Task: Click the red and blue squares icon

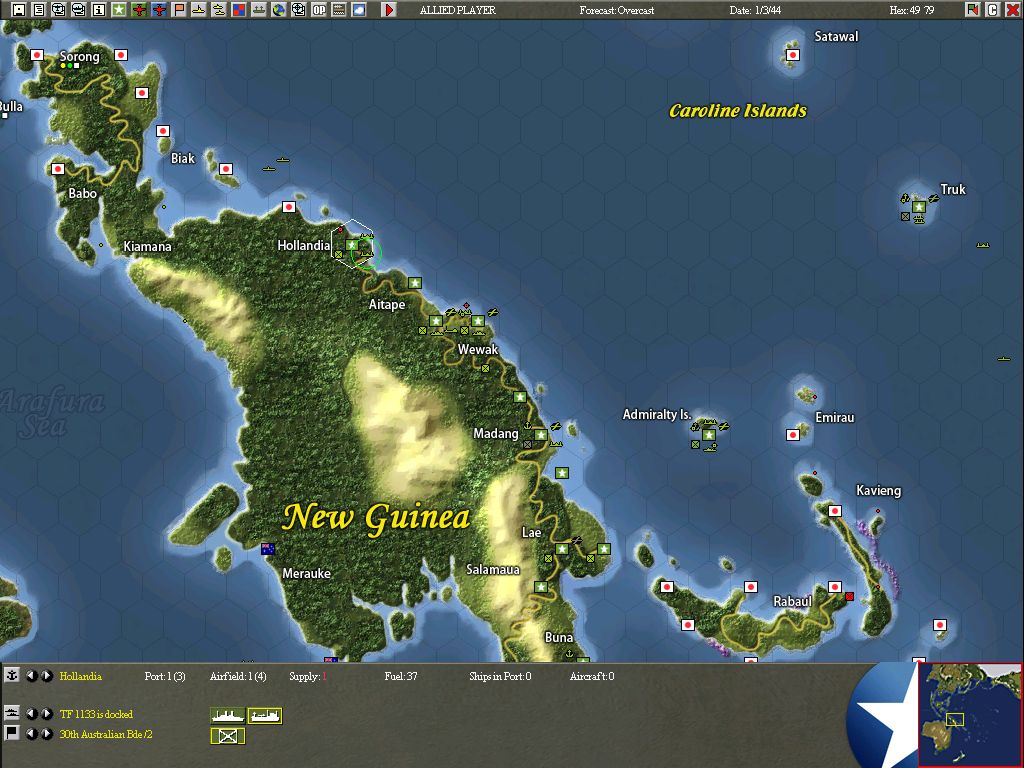Action: (x=239, y=10)
